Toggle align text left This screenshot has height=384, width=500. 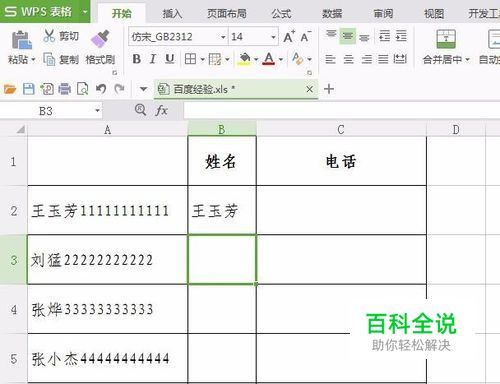pos(330,59)
